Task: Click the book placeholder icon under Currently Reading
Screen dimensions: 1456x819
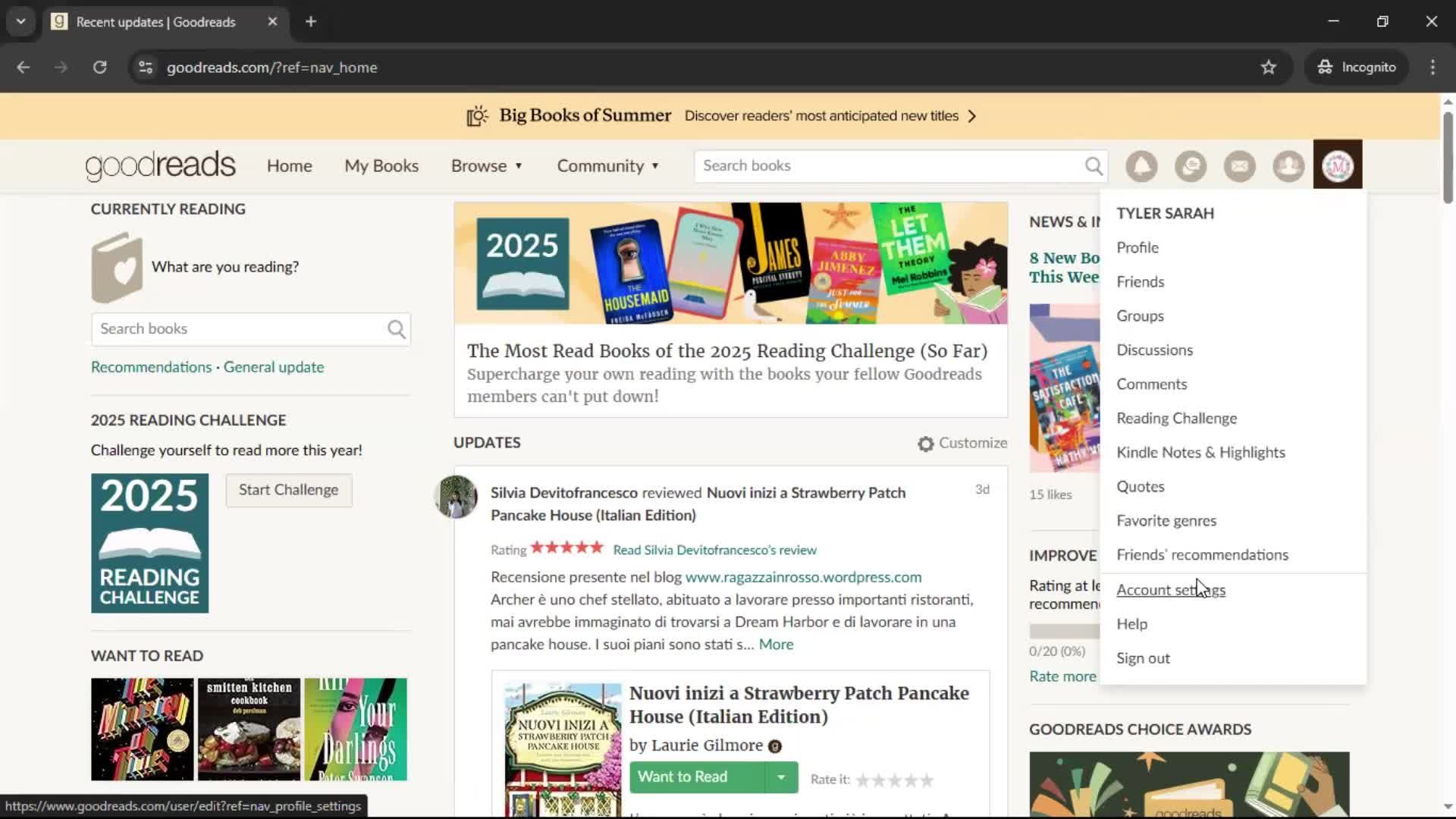Action: 117,268
